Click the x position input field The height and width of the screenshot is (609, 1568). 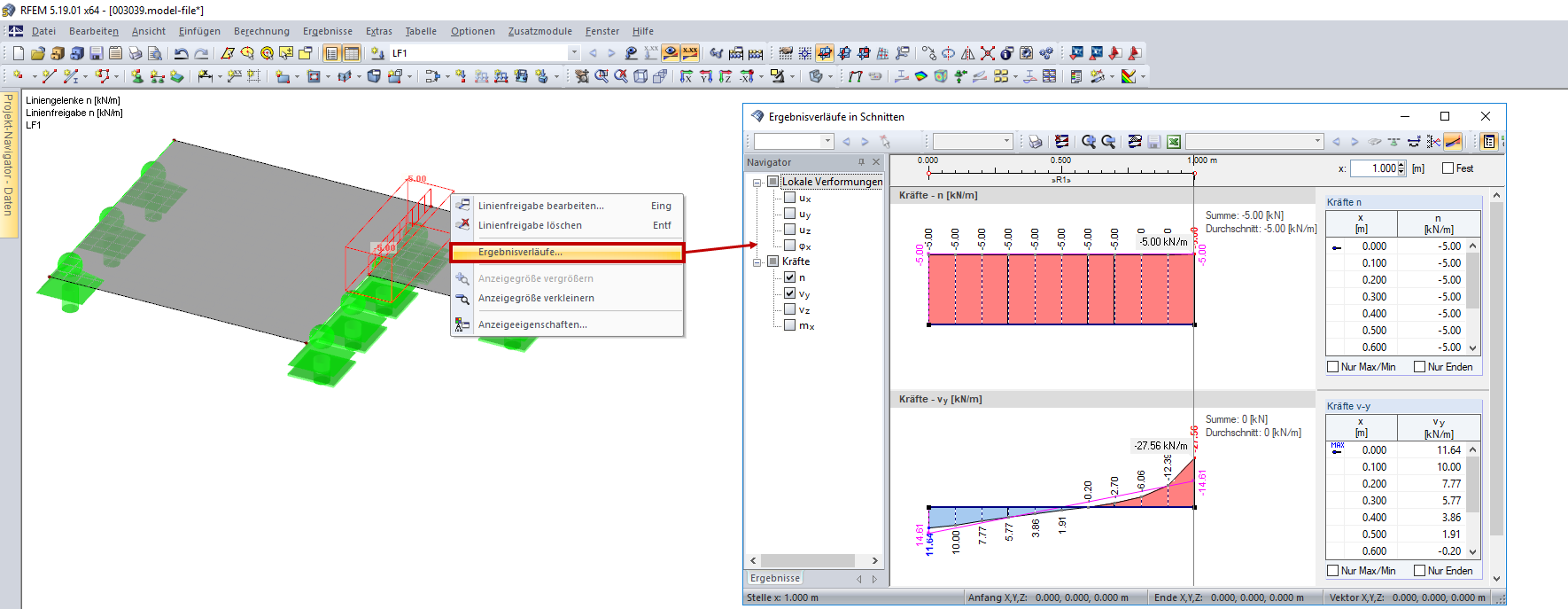pyautogui.click(x=1373, y=168)
